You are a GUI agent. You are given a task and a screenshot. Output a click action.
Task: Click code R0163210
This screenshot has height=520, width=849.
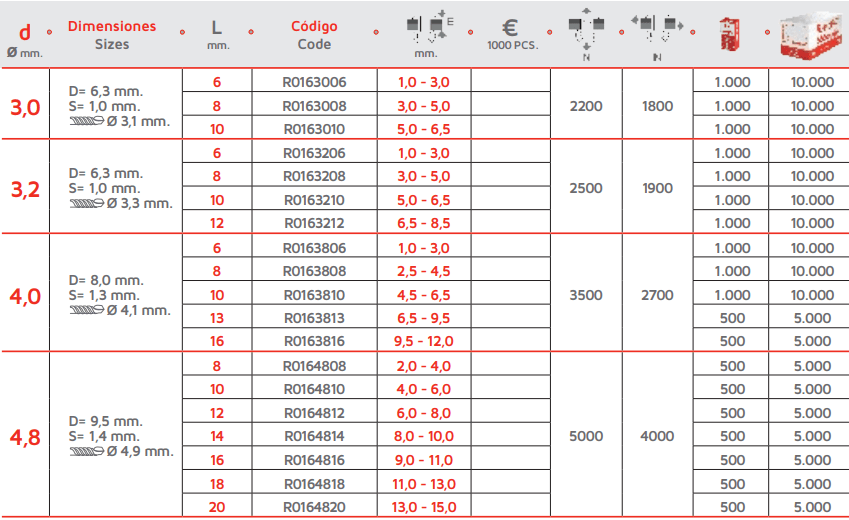coord(314,200)
